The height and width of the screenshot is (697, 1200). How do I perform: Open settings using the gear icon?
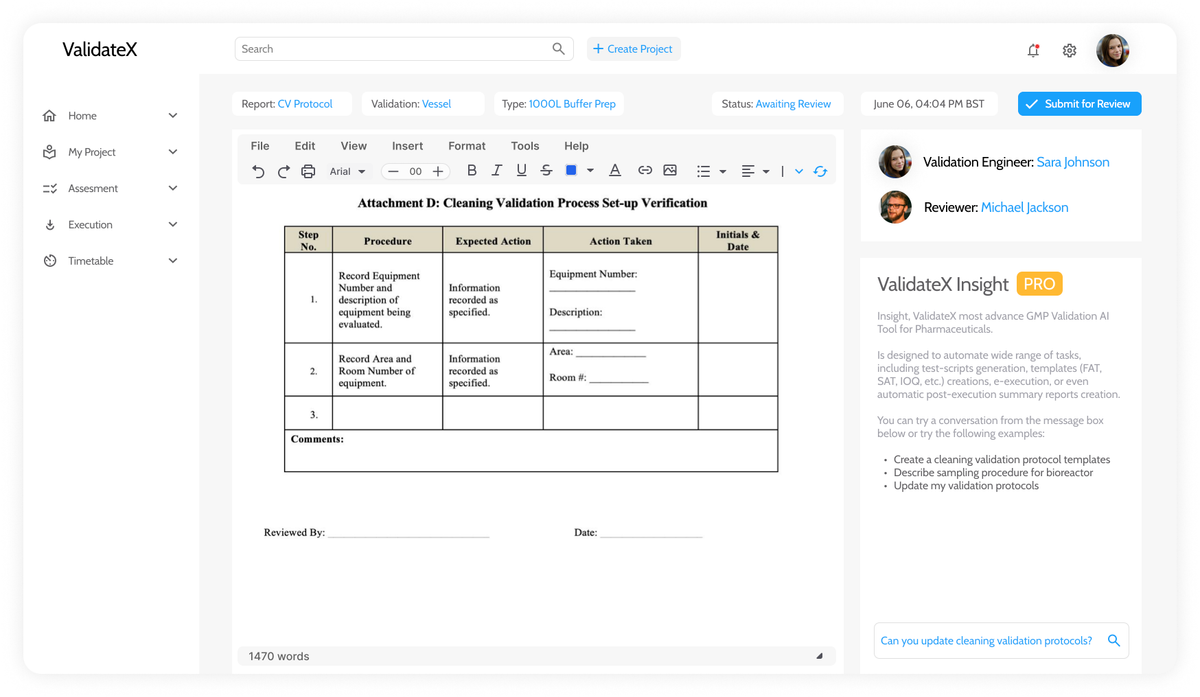coord(1069,50)
